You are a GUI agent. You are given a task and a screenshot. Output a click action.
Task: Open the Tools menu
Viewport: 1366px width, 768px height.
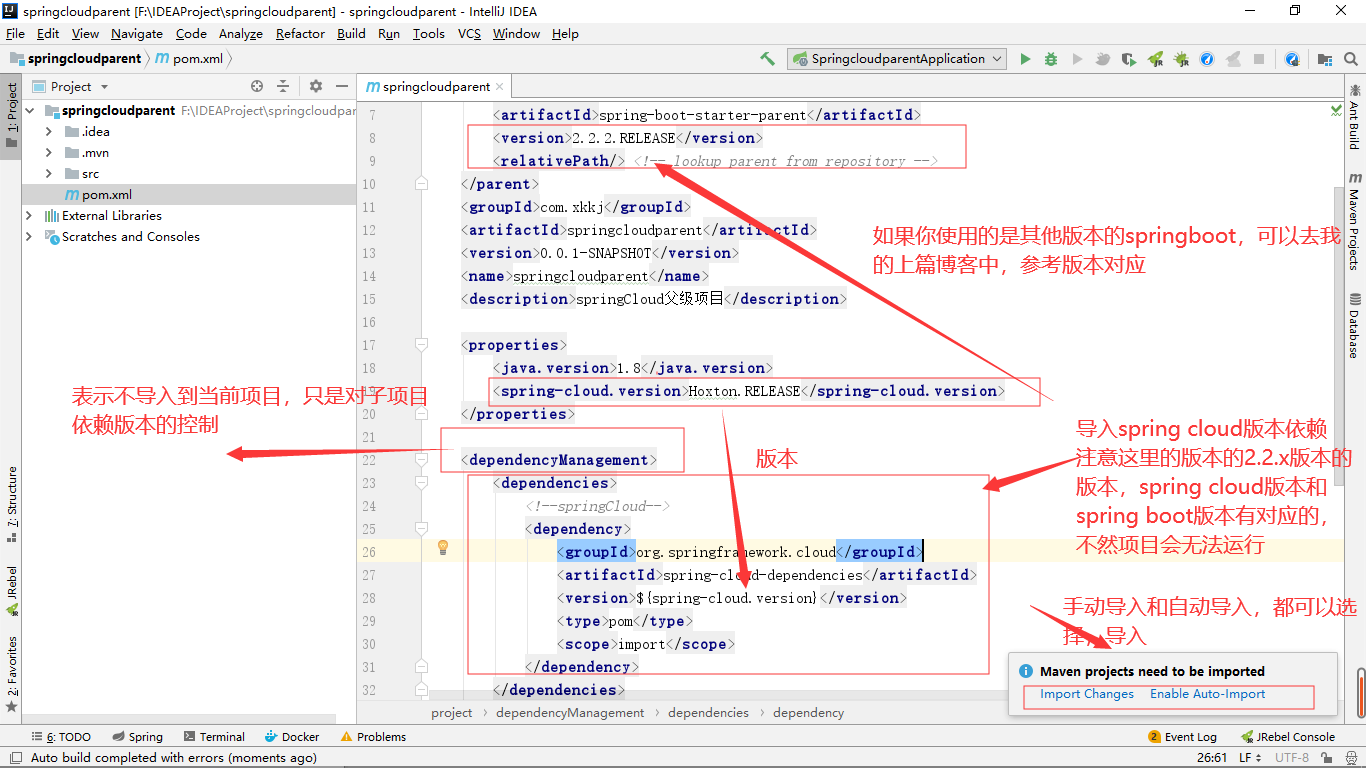tap(428, 33)
